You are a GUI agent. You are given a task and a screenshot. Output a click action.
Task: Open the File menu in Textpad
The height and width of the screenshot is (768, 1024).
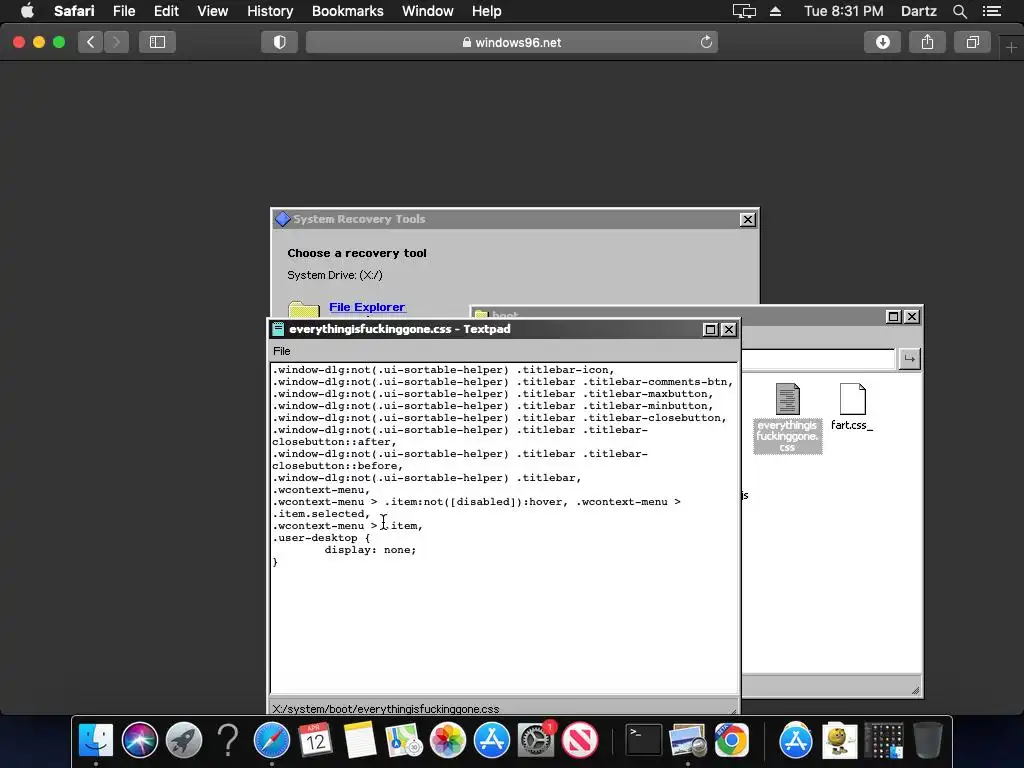[281, 351]
